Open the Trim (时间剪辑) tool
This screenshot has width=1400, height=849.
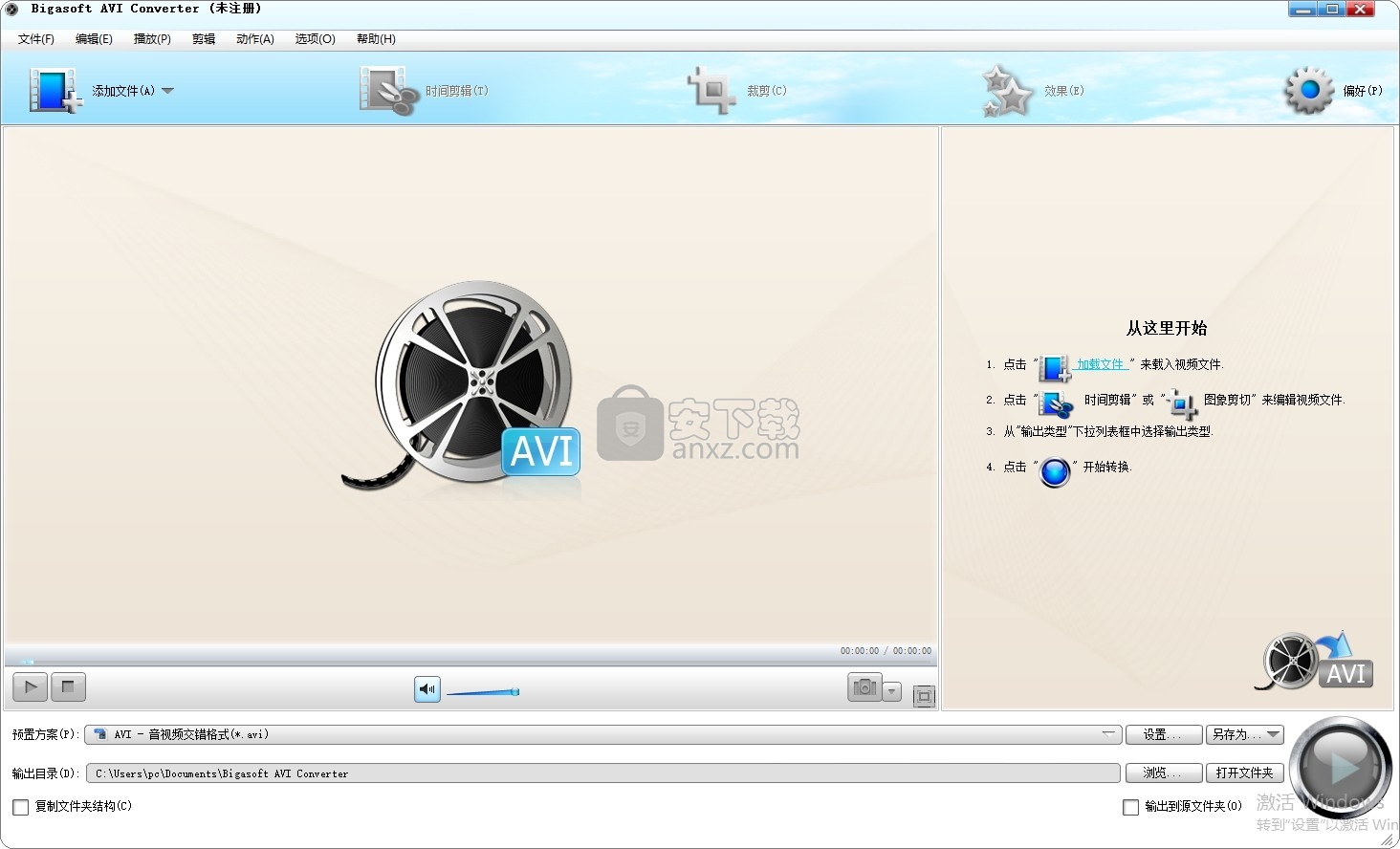[x=424, y=91]
